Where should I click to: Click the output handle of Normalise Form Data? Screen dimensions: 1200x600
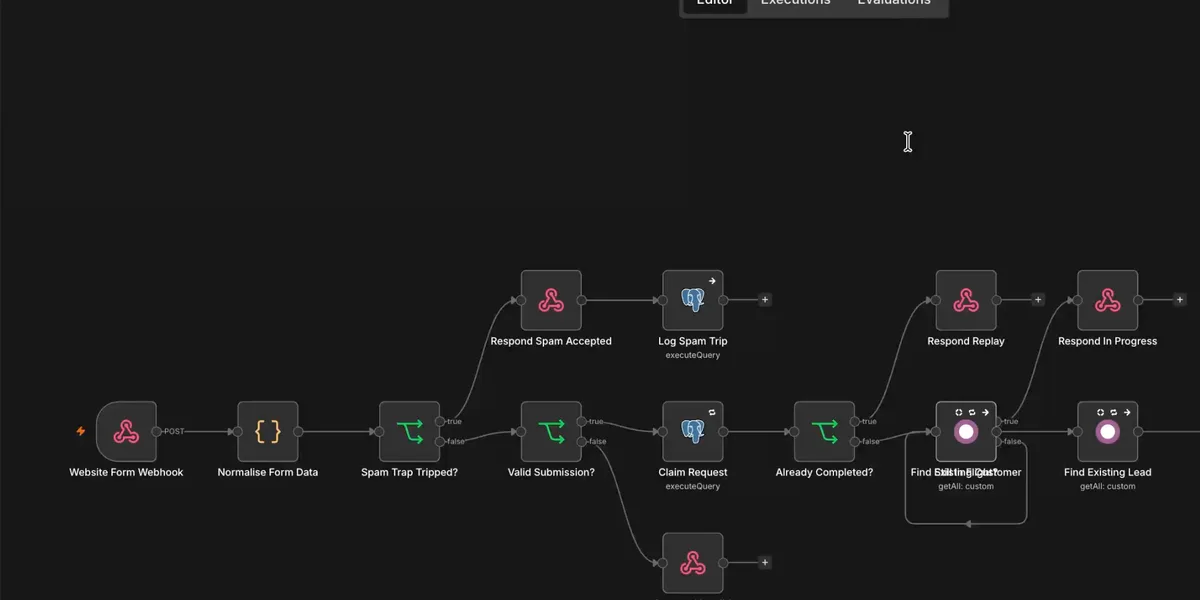[x=299, y=432]
